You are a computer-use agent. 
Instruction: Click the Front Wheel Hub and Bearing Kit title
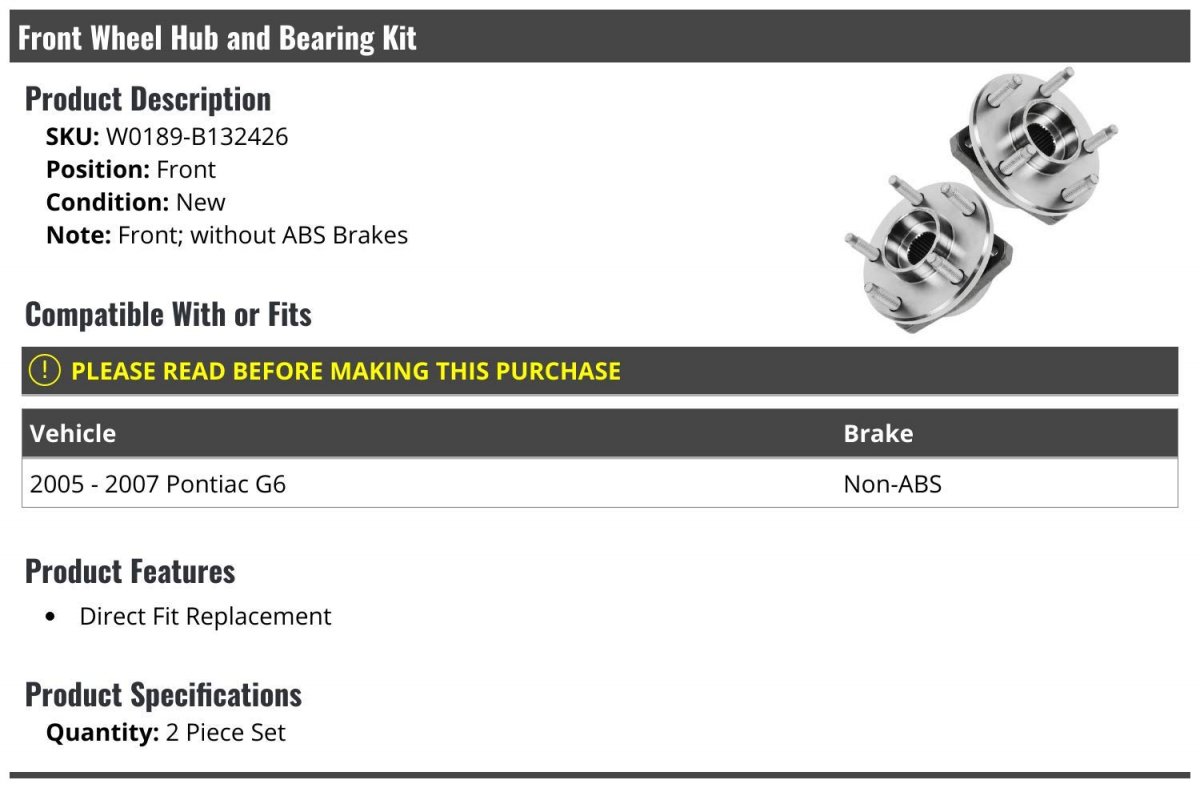pos(217,38)
